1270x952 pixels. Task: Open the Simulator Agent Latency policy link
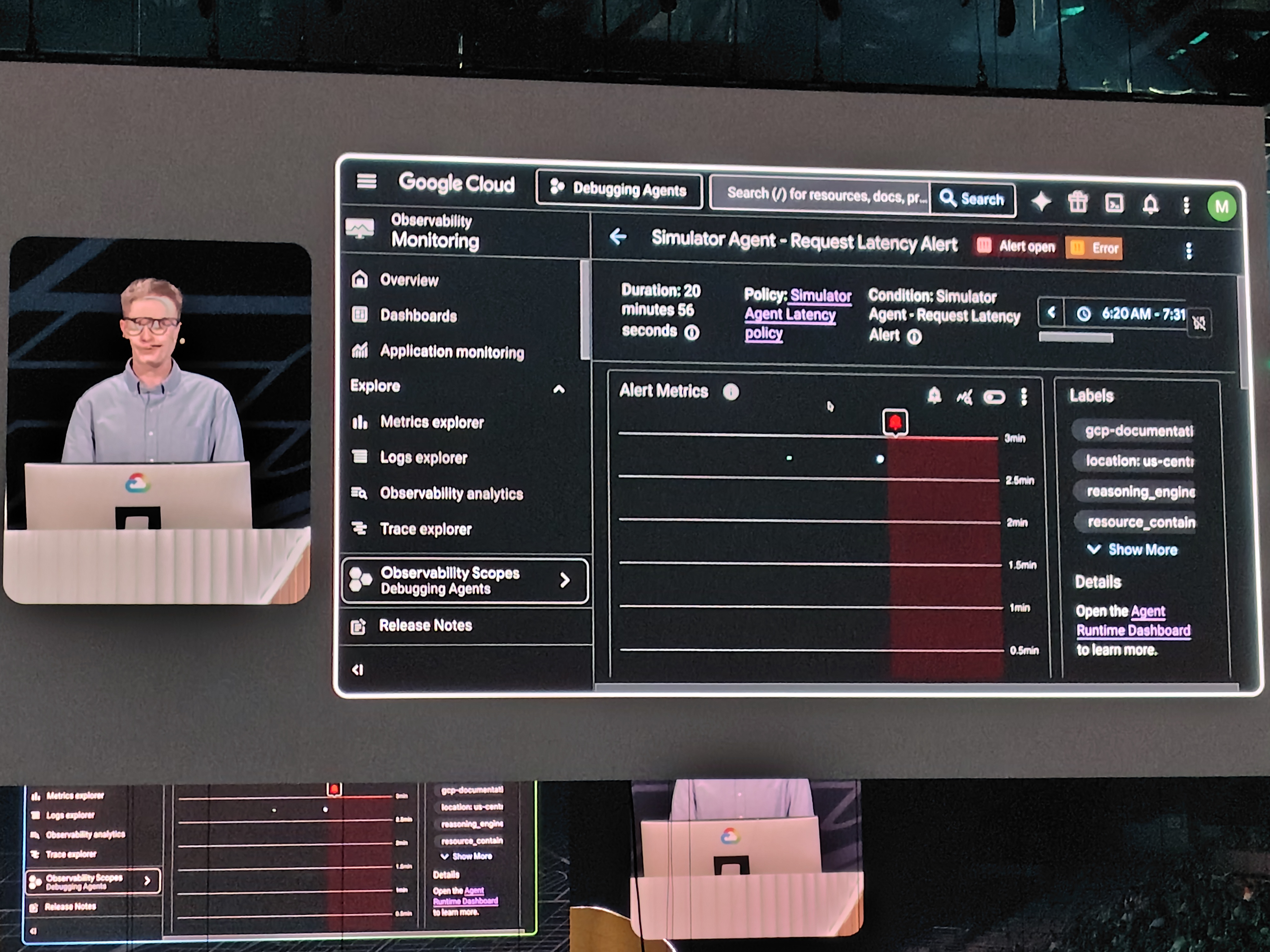(x=790, y=315)
